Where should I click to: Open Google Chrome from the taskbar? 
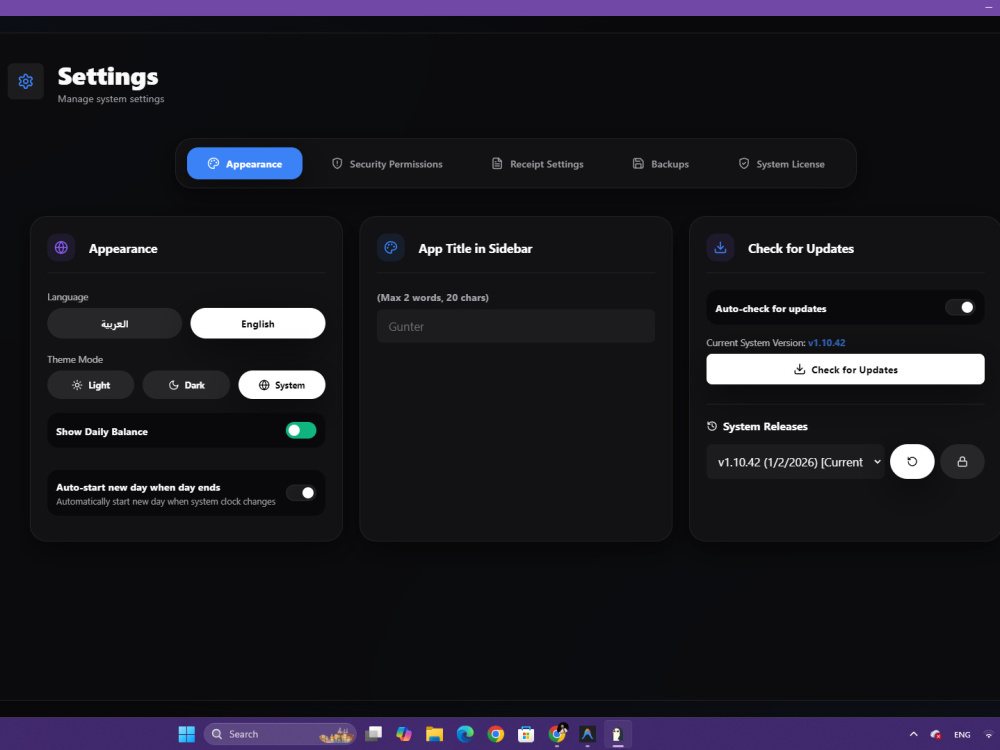pyautogui.click(x=496, y=734)
